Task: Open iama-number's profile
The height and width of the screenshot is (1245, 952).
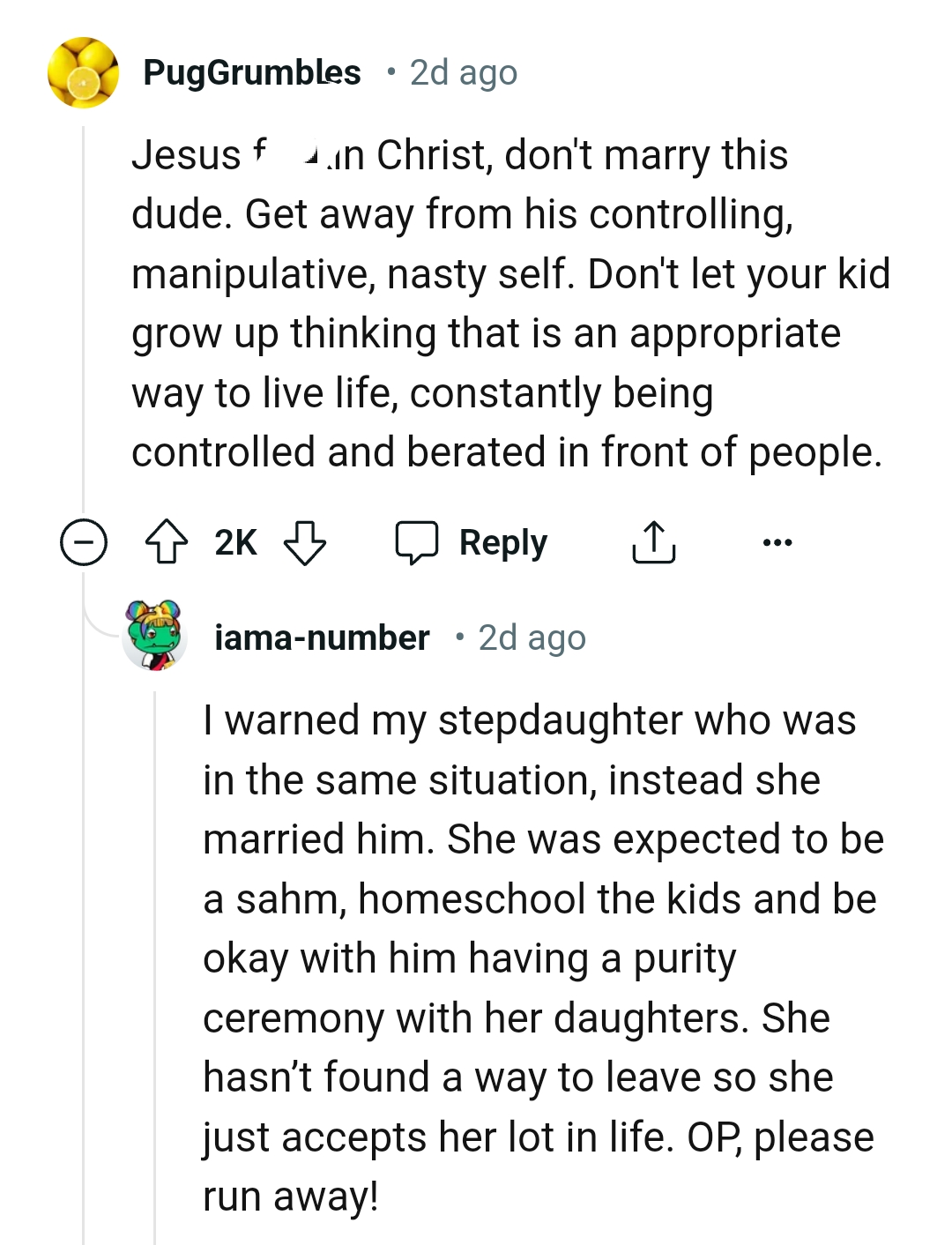Action: 322,637
